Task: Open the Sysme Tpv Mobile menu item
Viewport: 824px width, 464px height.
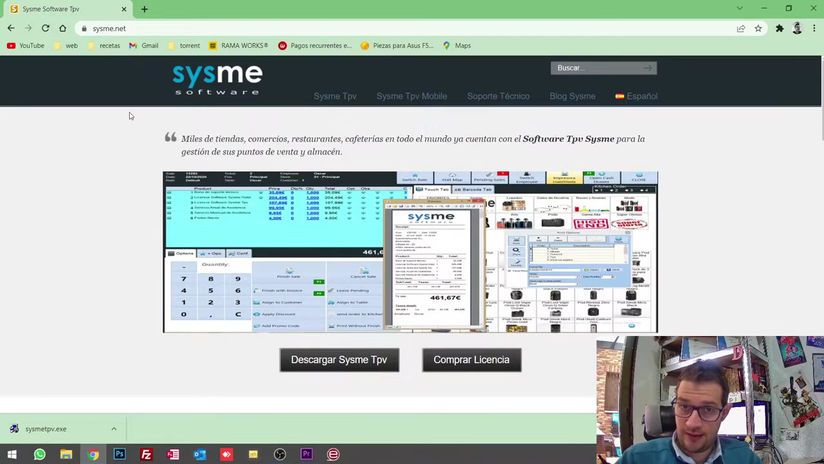Action: pyautogui.click(x=412, y=96)
